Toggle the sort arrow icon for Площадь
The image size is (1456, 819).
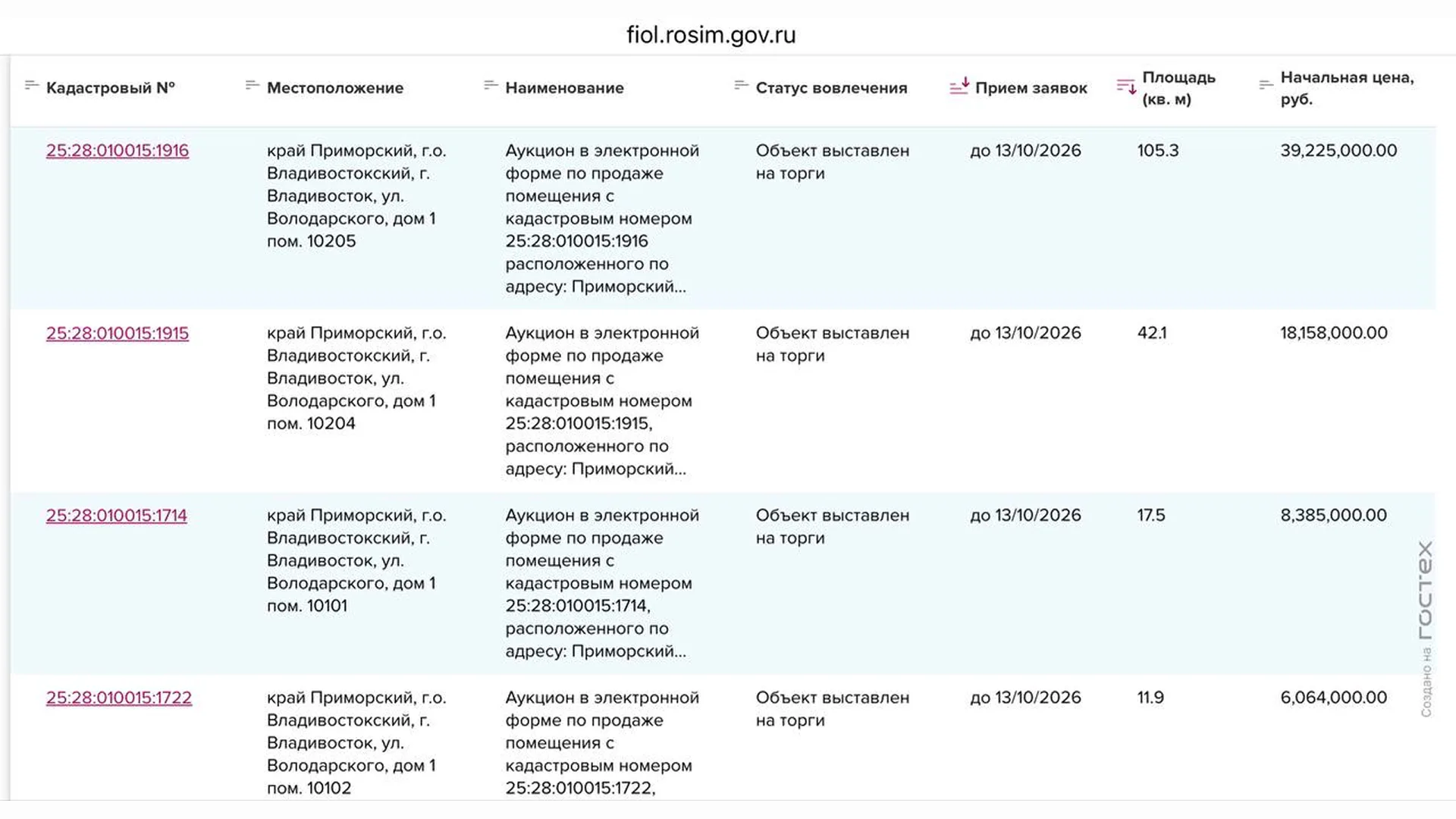tap(1126, 86)
